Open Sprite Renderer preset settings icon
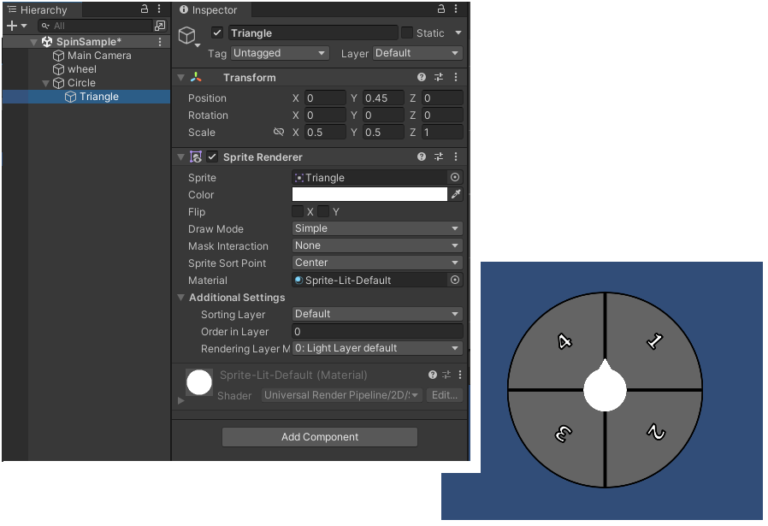 [439, 157]
